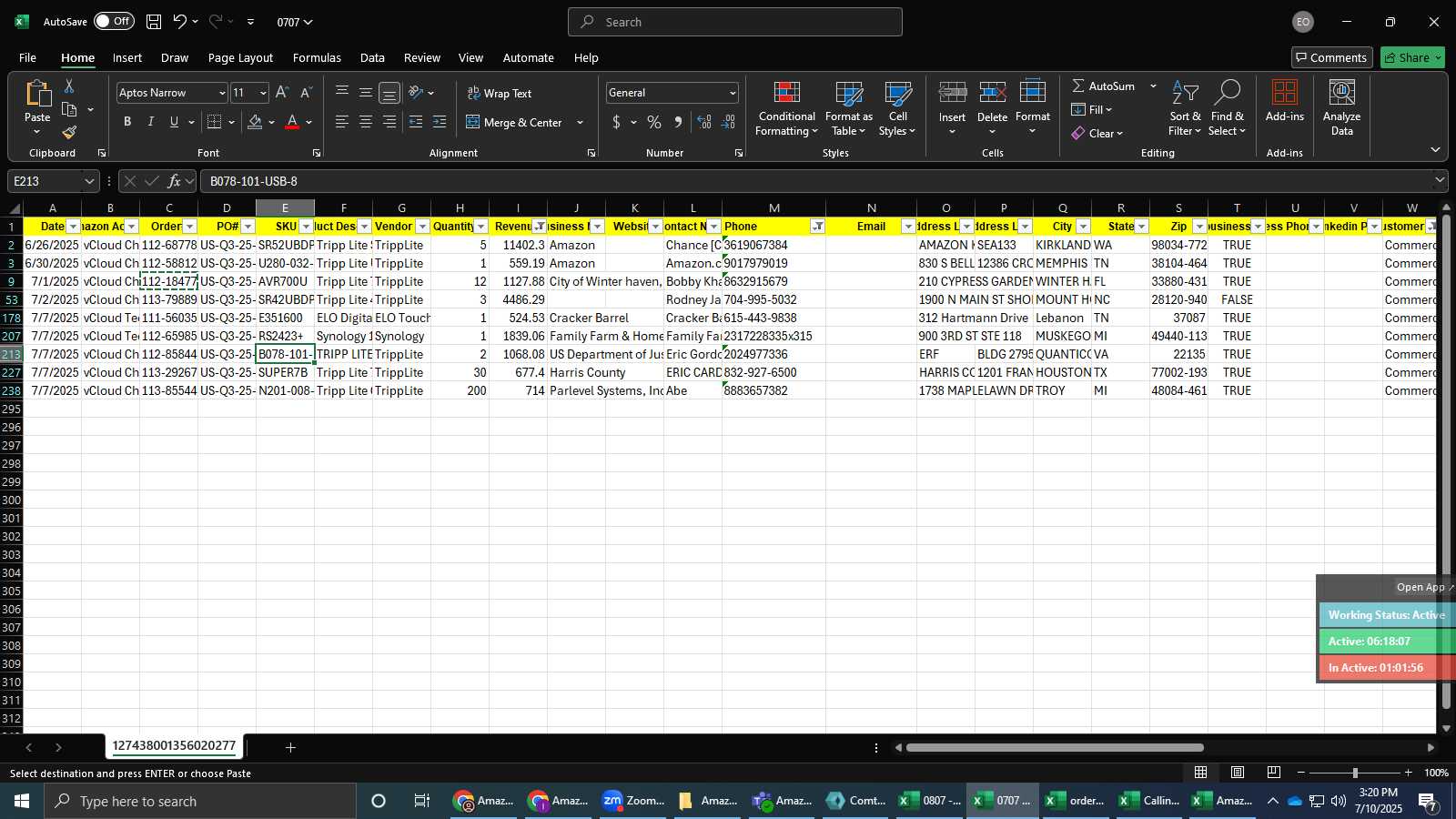Open the font size dropdown
The width and height of the screenshot is (1456, 819).
coord(263,93)
